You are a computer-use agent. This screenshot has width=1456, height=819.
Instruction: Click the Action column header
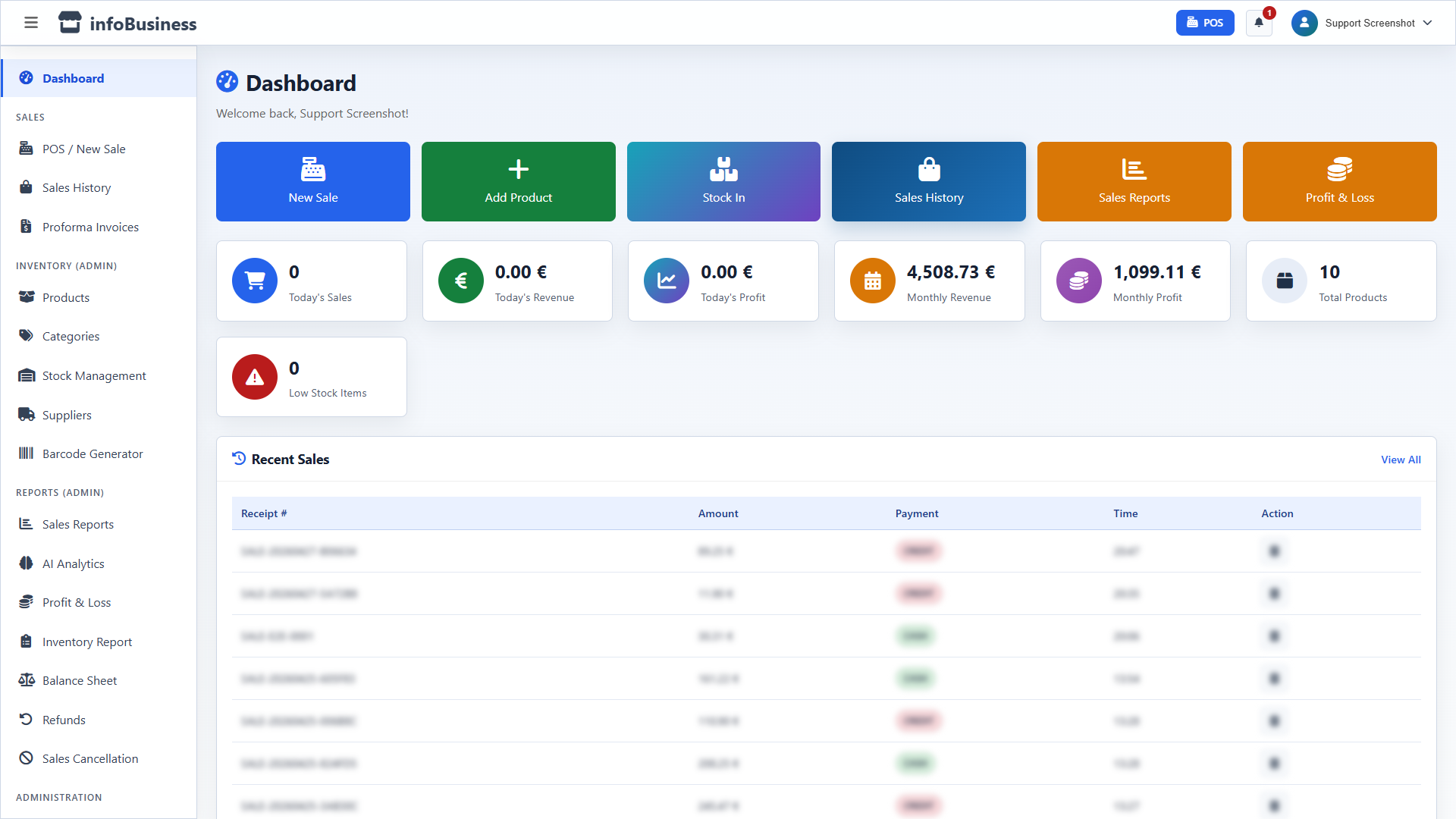pyautogui.click(x=1277, y=513)
